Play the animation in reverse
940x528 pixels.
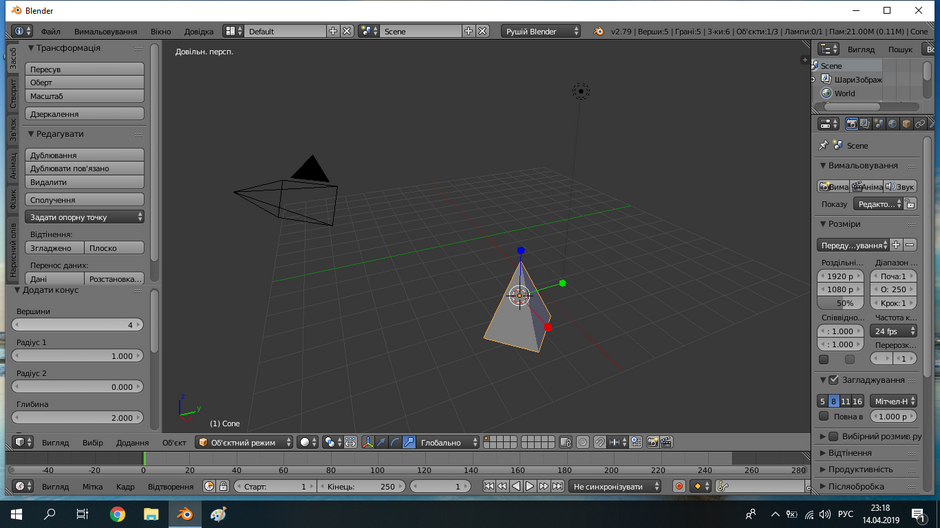click(x=516, y=486)
